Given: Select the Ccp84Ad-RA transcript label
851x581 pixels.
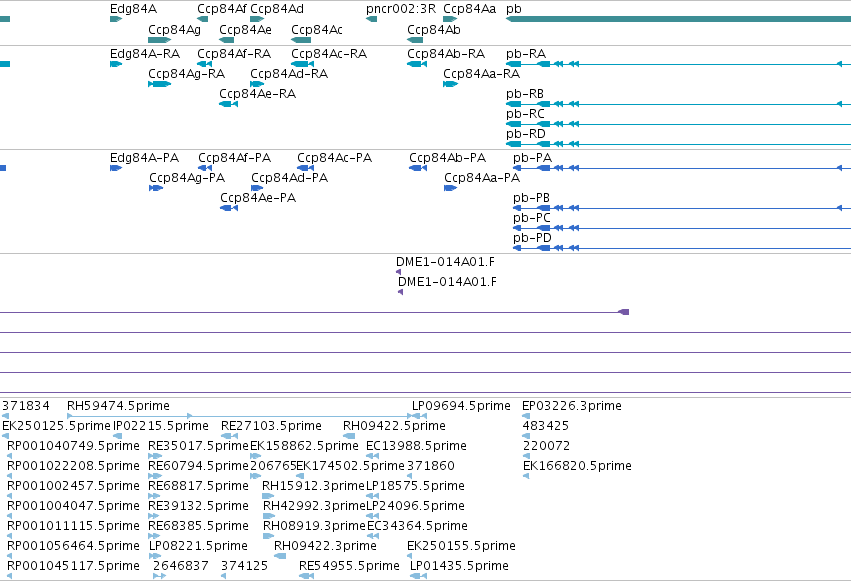Looking at the screenshot, I should click(x=289, y=74).
